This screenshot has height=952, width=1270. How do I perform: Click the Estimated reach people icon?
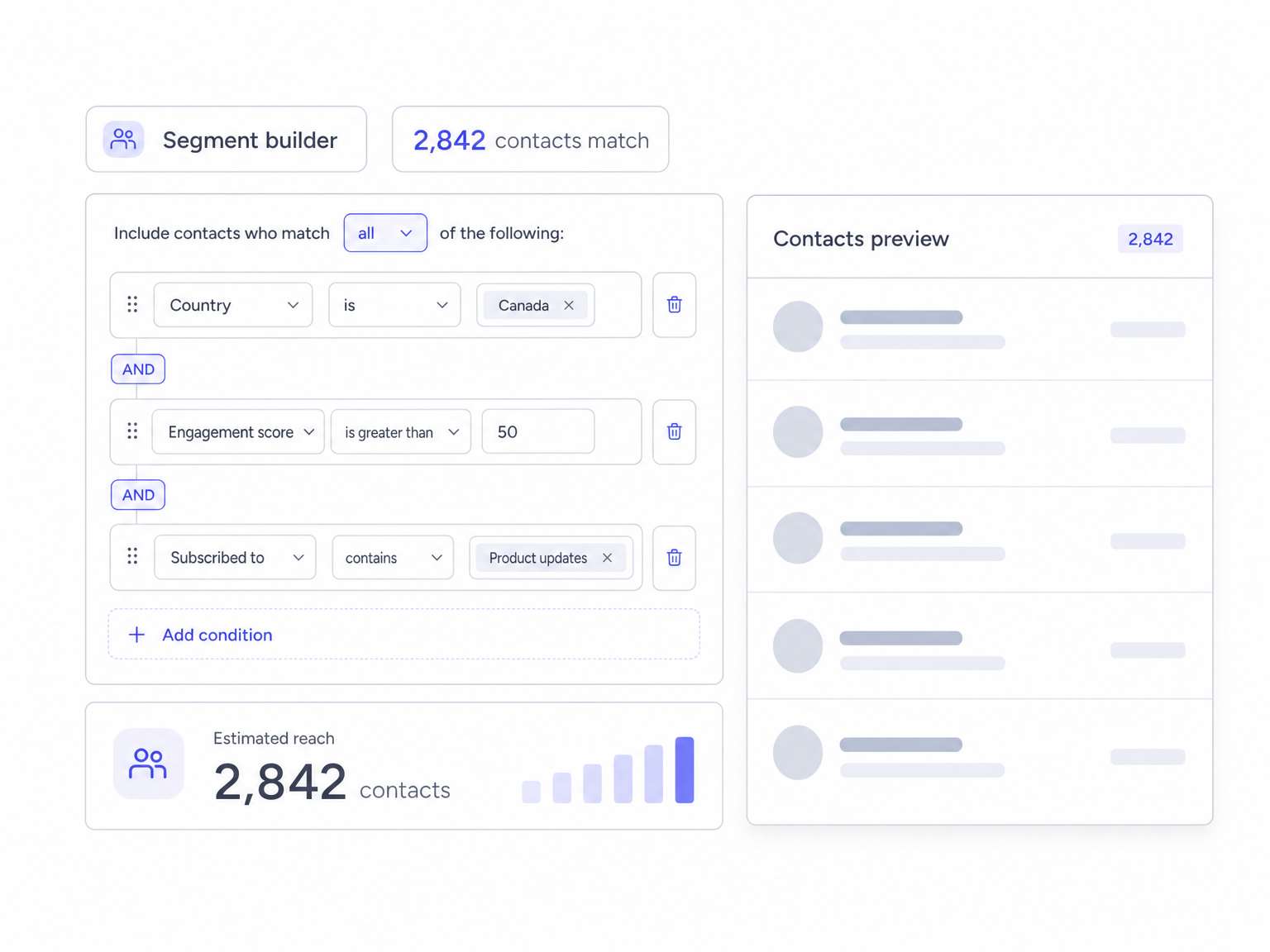148,764
